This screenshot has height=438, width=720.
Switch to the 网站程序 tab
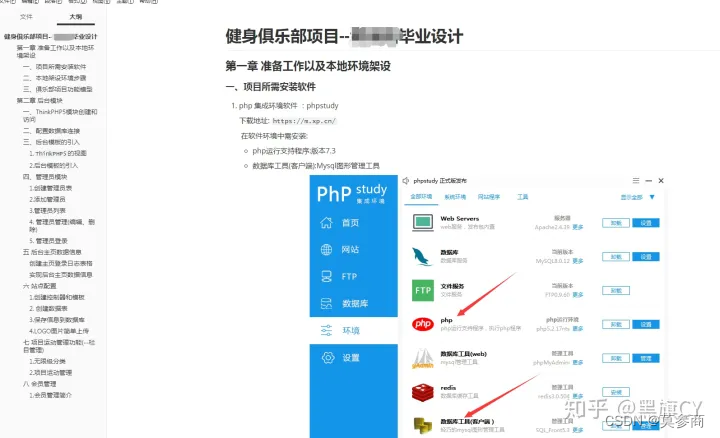coord(489,197)
